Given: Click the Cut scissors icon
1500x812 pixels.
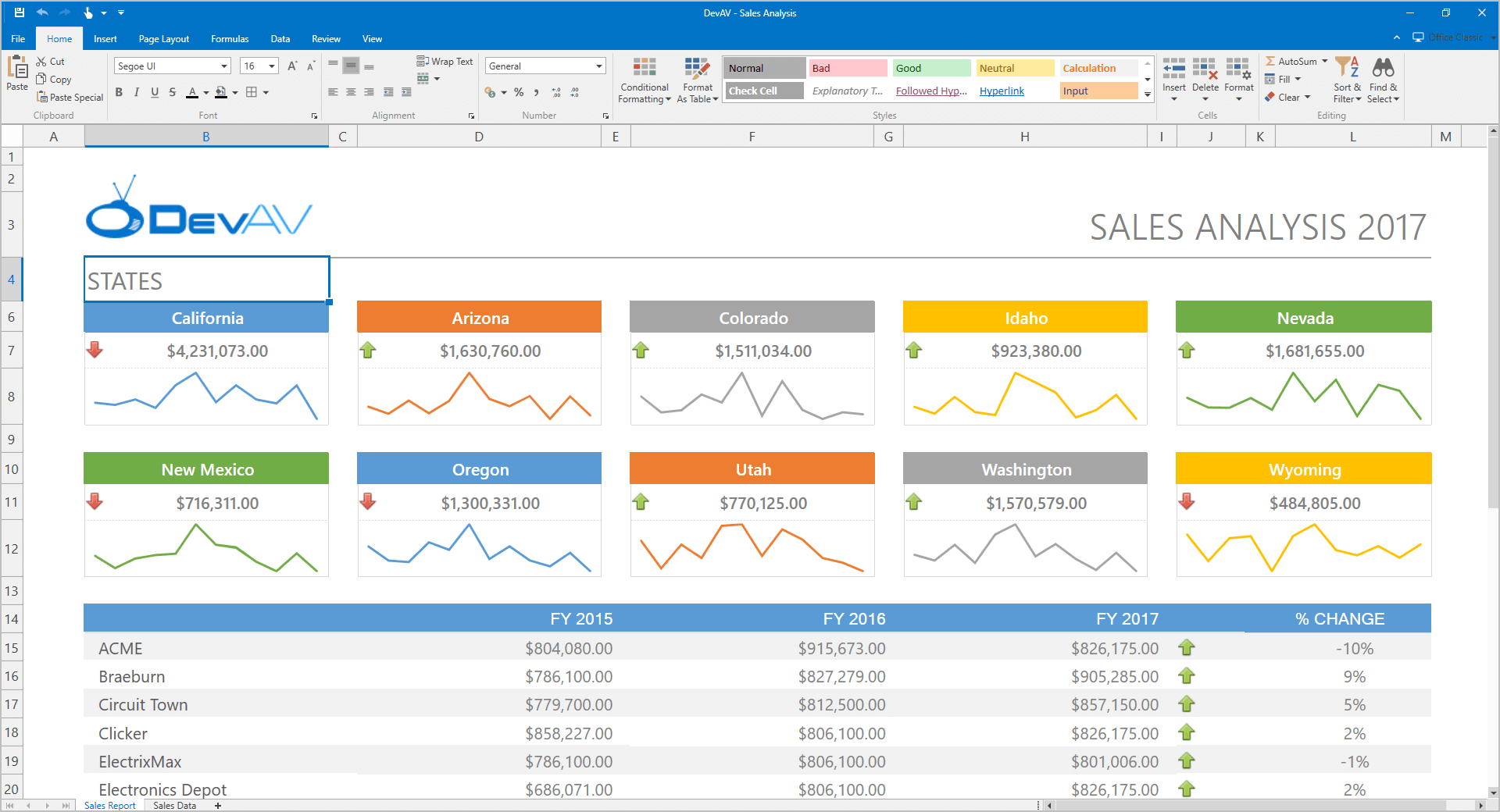Looking at the screenshot, I should pos(41,62).
